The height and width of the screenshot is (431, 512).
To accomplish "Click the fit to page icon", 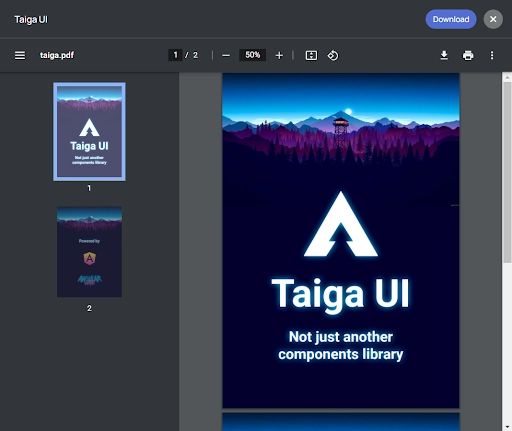I will click(x=311, y=55).
